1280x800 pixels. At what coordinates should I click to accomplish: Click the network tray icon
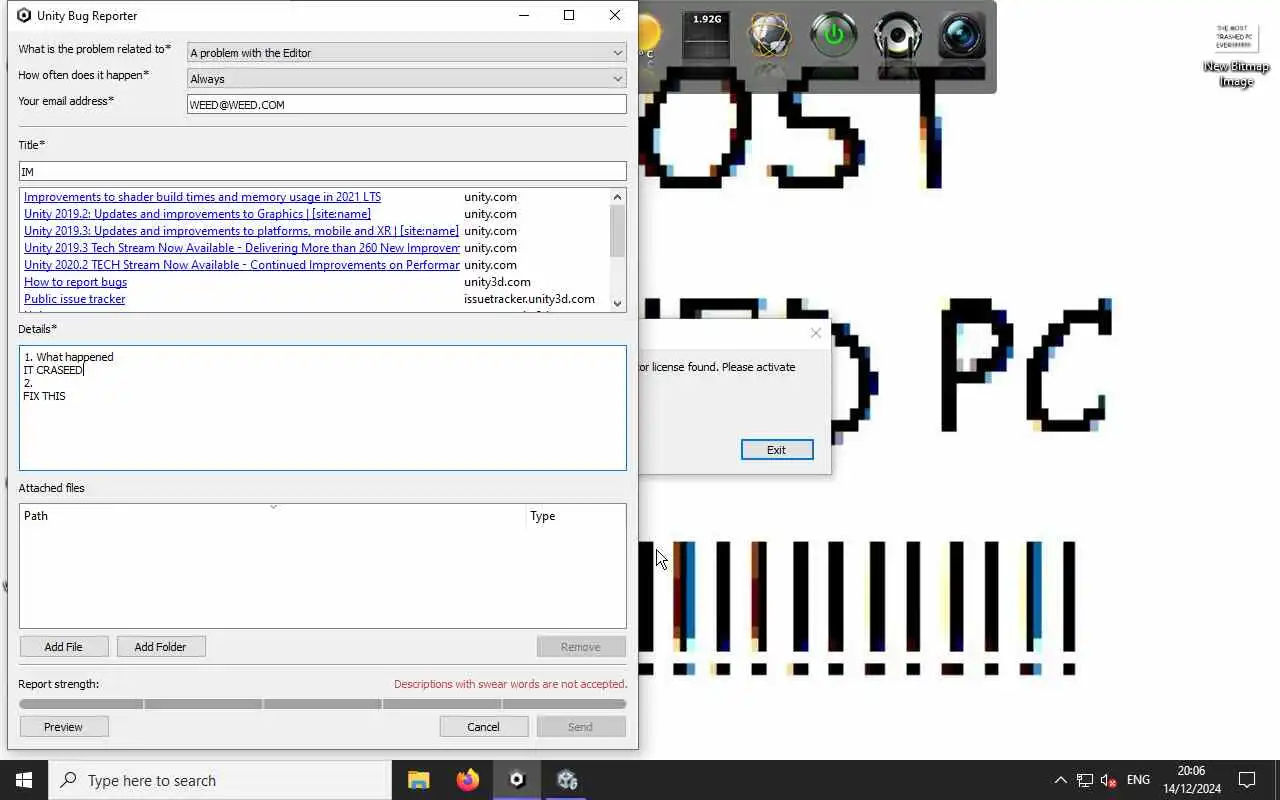coord(1084,780)
